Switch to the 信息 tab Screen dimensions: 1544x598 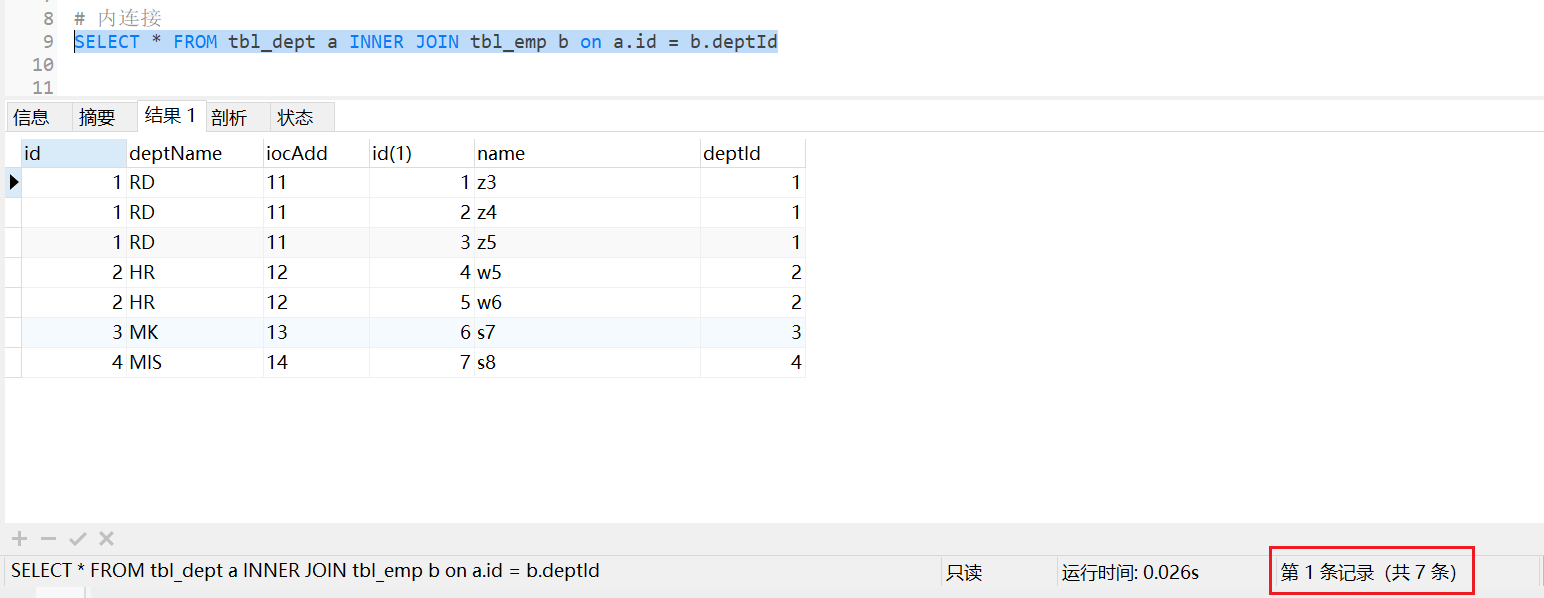pyautogui.click(x=31, y=117)
